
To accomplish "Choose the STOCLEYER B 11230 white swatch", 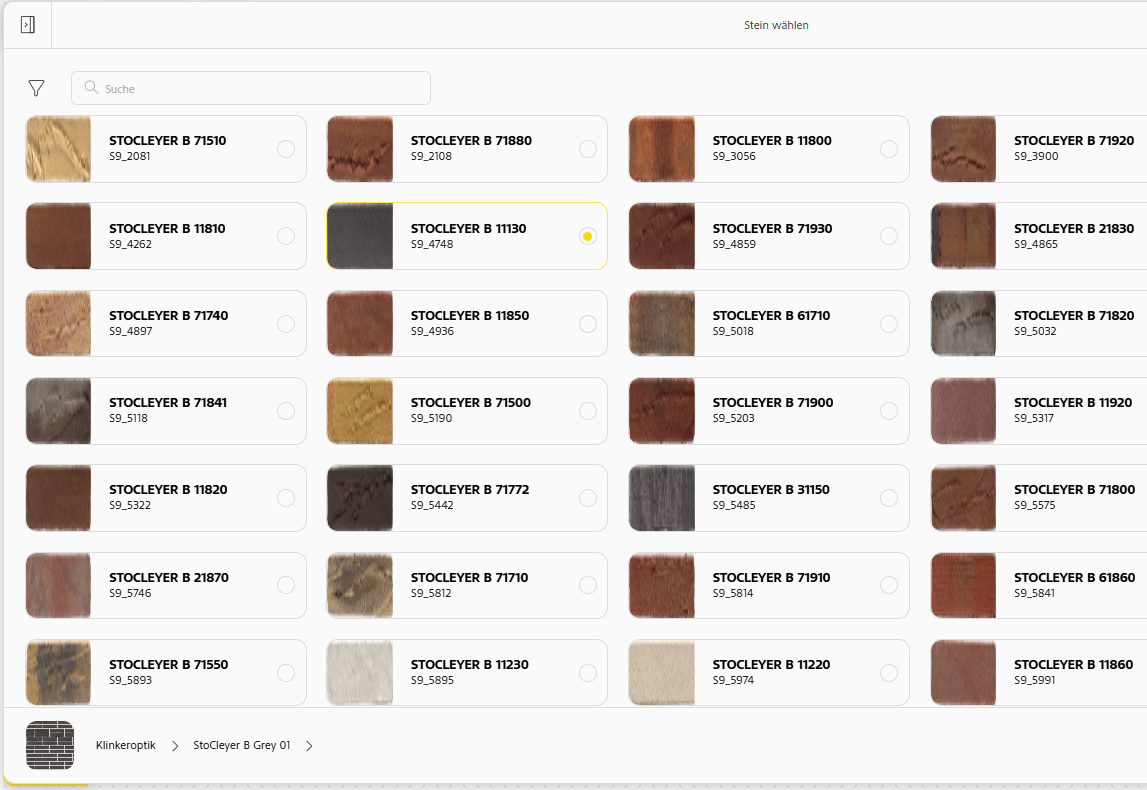I will tap(360, 673).
